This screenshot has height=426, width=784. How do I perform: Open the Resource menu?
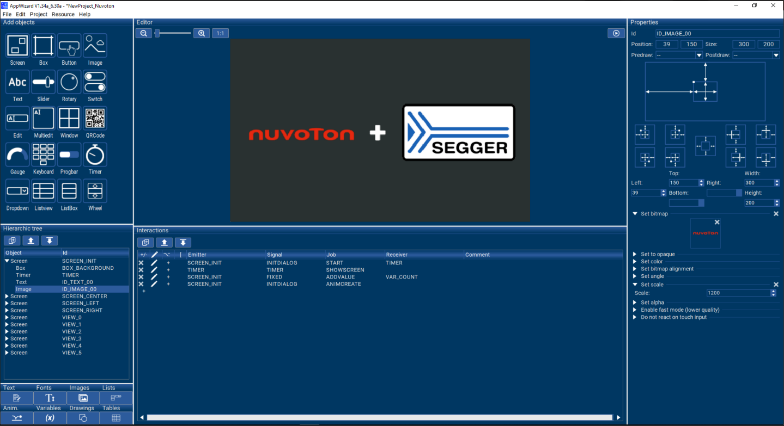coord(63,14)
